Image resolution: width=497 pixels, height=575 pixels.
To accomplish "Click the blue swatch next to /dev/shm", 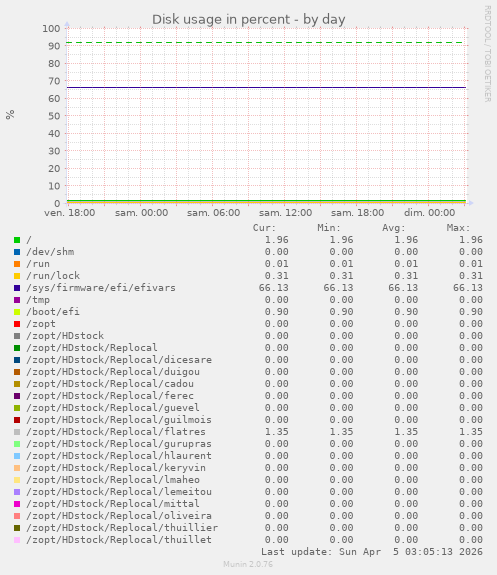I will [17, 252].
